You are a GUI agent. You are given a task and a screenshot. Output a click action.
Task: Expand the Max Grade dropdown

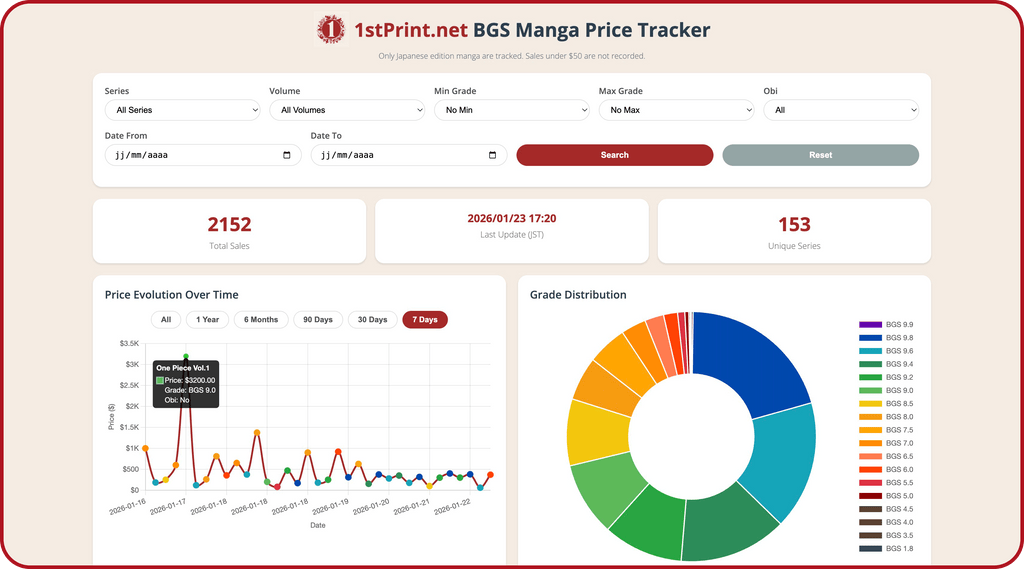pyautogui.click(x=677, y=110)
